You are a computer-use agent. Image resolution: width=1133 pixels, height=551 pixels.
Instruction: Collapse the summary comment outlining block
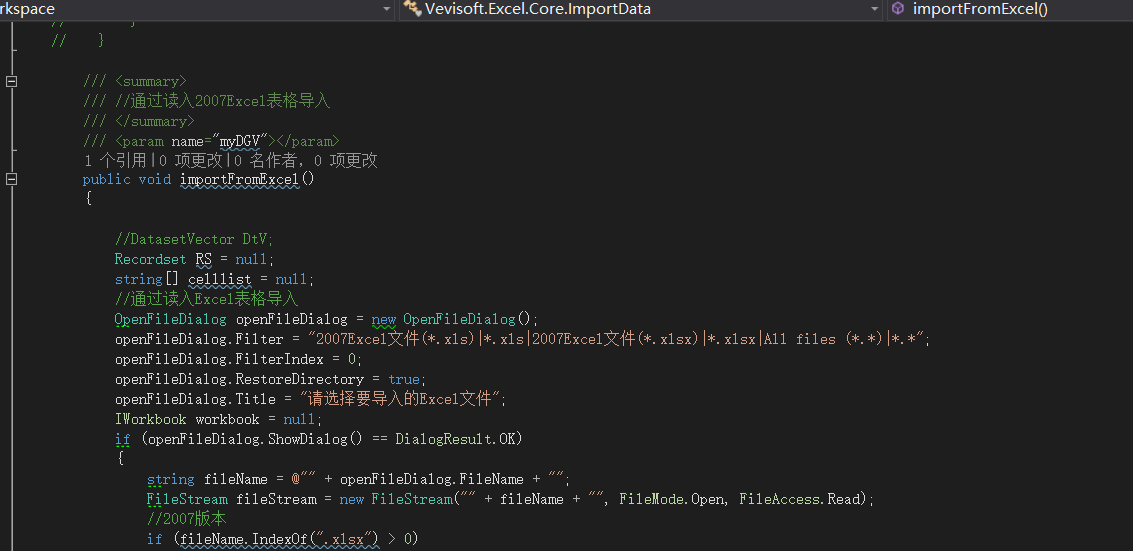[12, 81]
